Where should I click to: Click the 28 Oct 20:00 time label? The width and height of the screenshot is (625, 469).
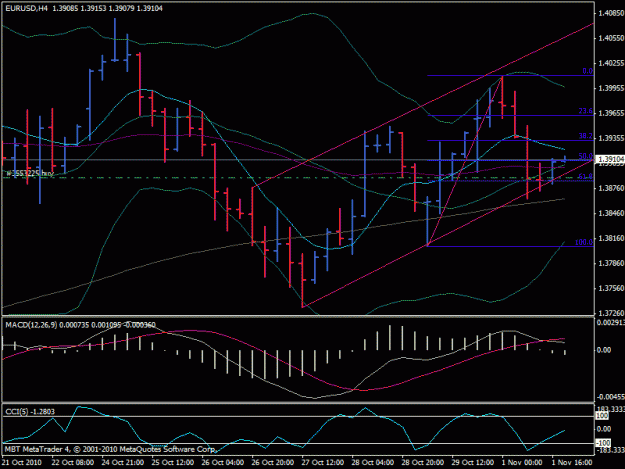tap(422, 463)
